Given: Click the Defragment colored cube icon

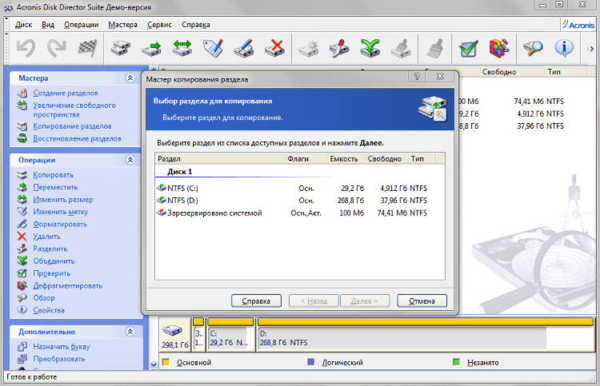Looking at the screenshot, I should click(499, 48).
